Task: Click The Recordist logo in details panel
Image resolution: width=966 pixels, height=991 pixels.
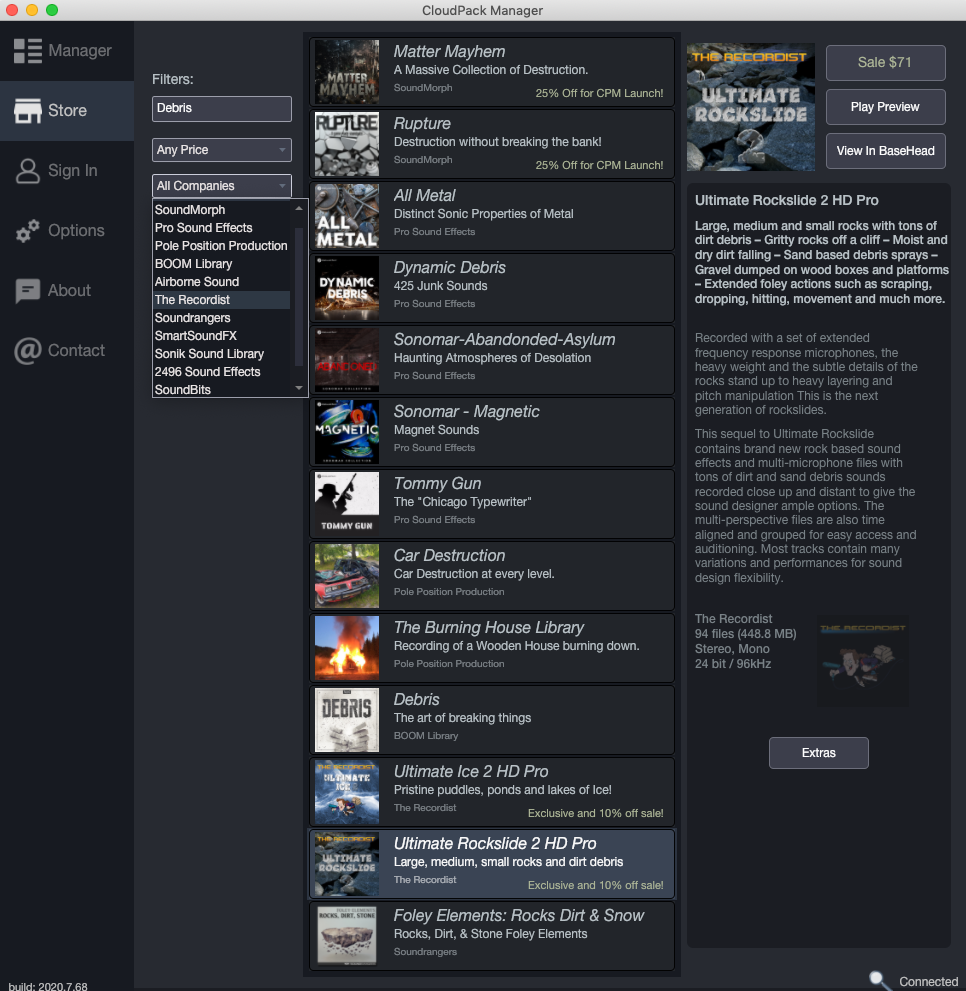Action: 863,661
